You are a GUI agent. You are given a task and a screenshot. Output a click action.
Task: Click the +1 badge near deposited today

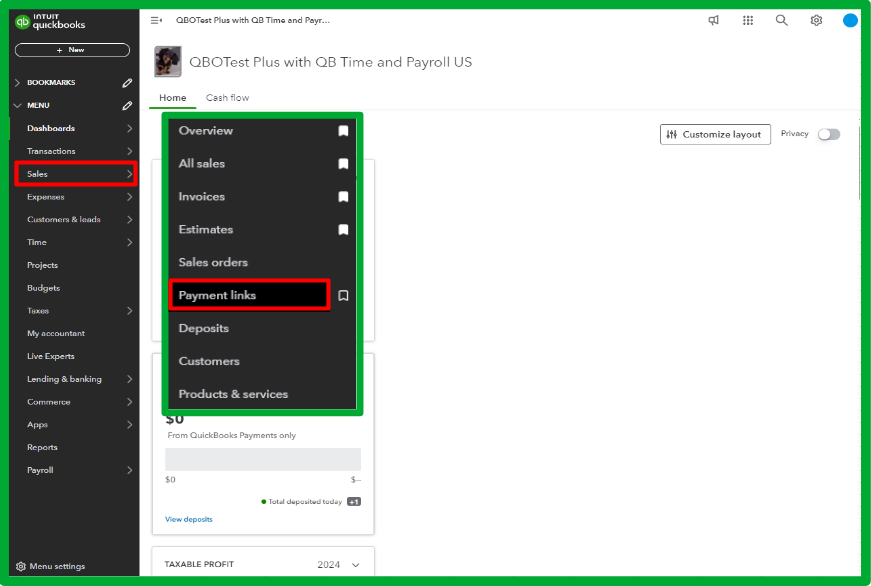354,502
